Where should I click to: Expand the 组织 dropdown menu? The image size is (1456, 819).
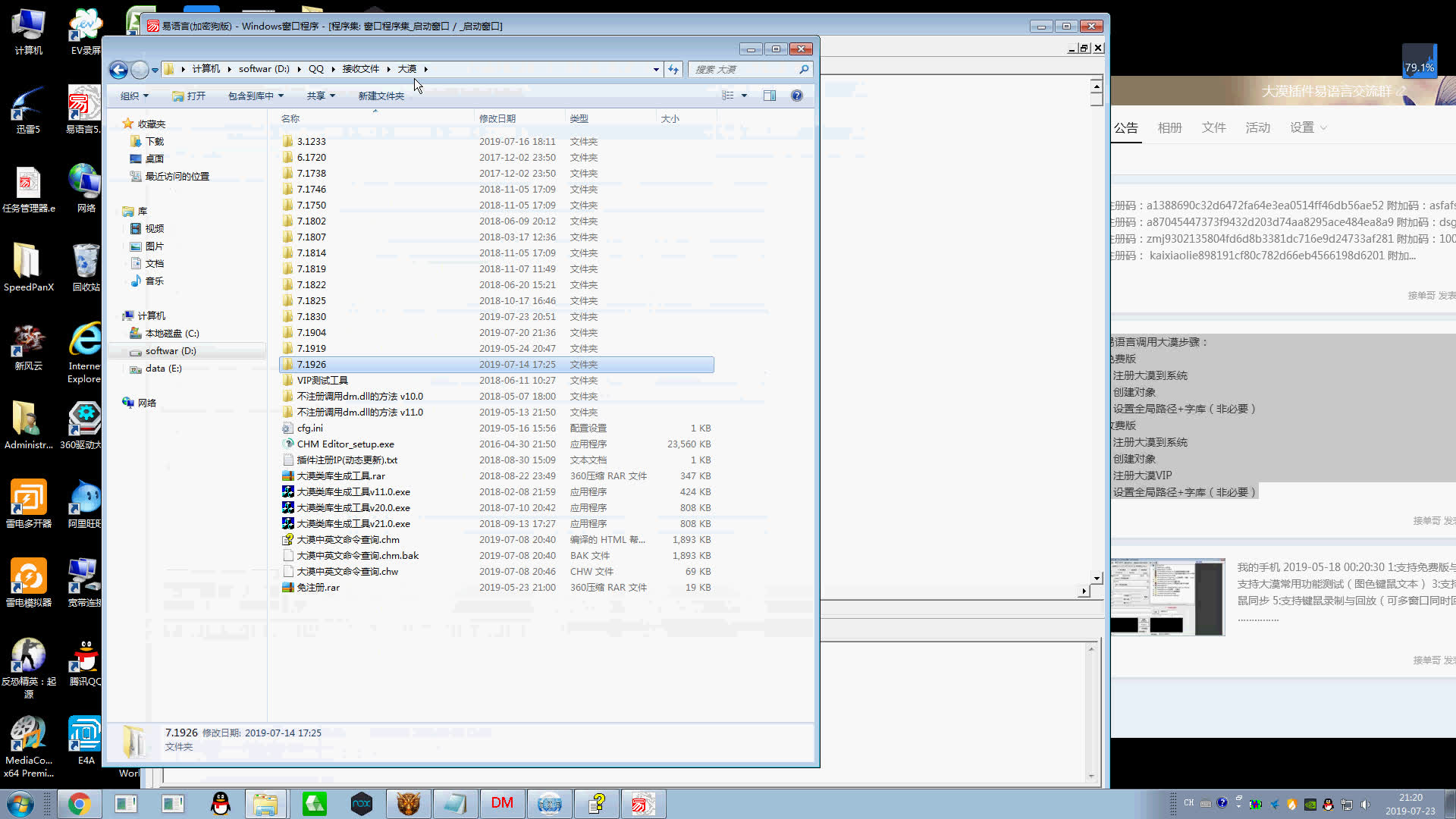tap(135, 96)
